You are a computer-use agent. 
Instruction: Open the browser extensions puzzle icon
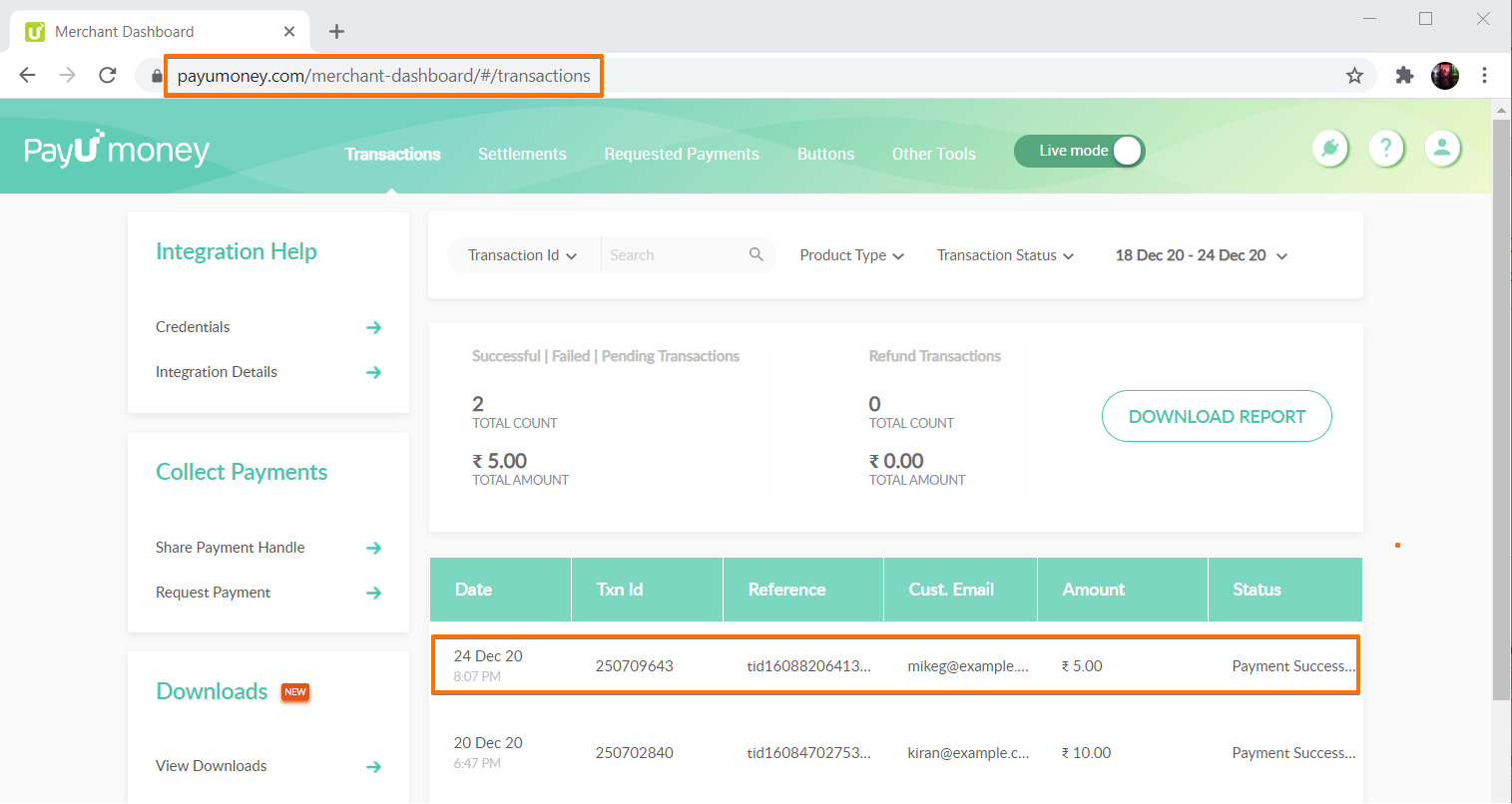(x=1404, y=75)
